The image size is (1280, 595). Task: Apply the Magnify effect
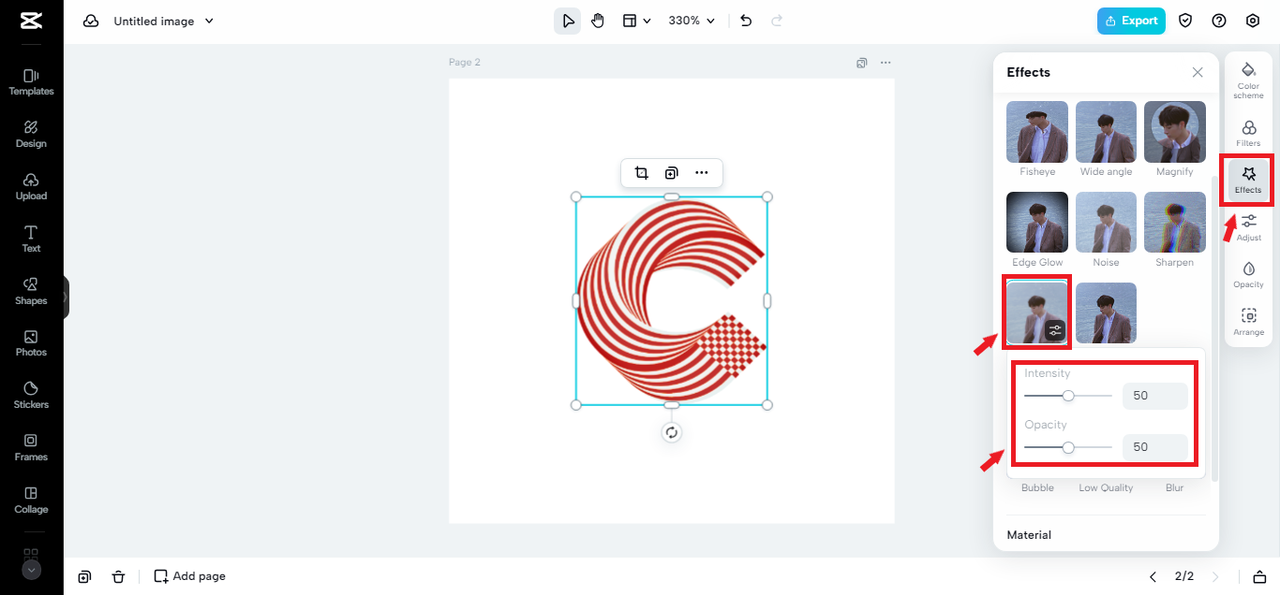coord(1175,132)
